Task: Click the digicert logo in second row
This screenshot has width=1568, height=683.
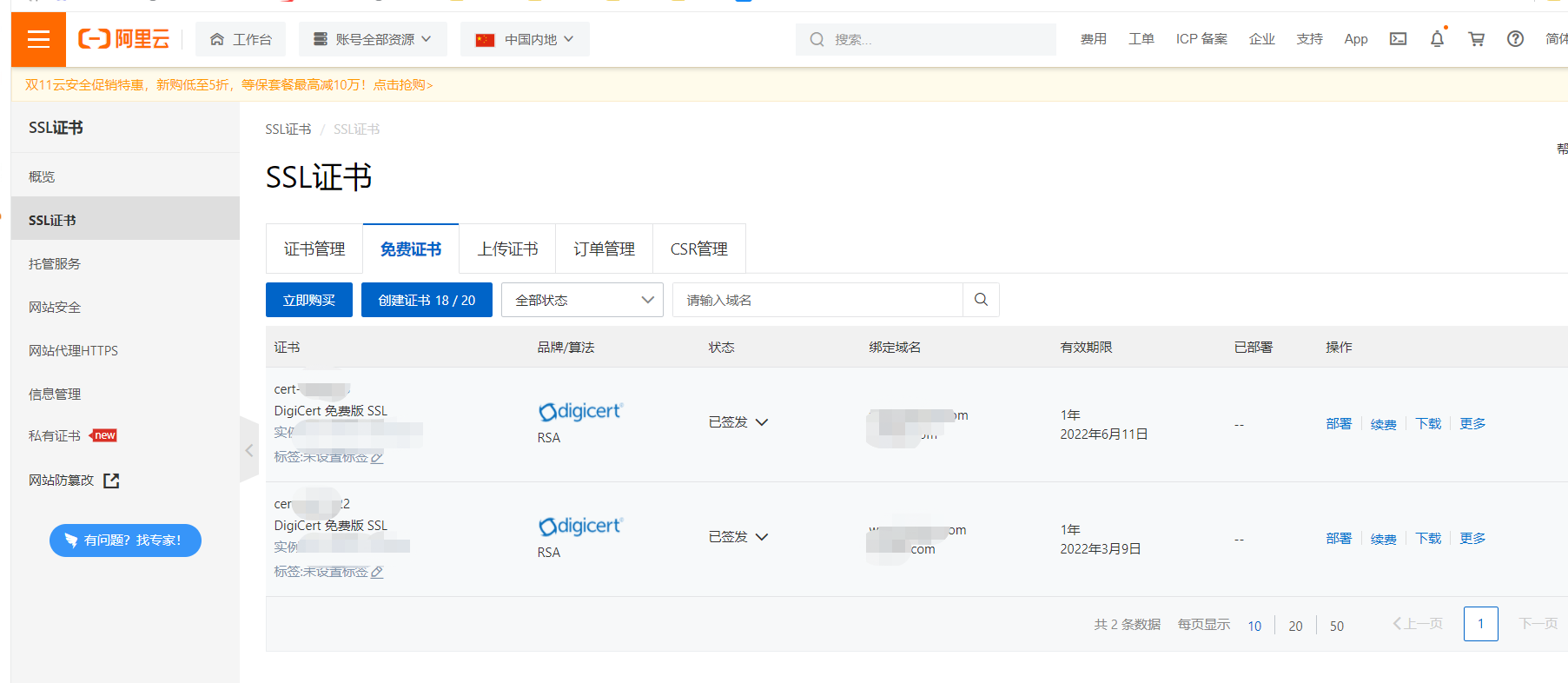Action: [580, 526]
